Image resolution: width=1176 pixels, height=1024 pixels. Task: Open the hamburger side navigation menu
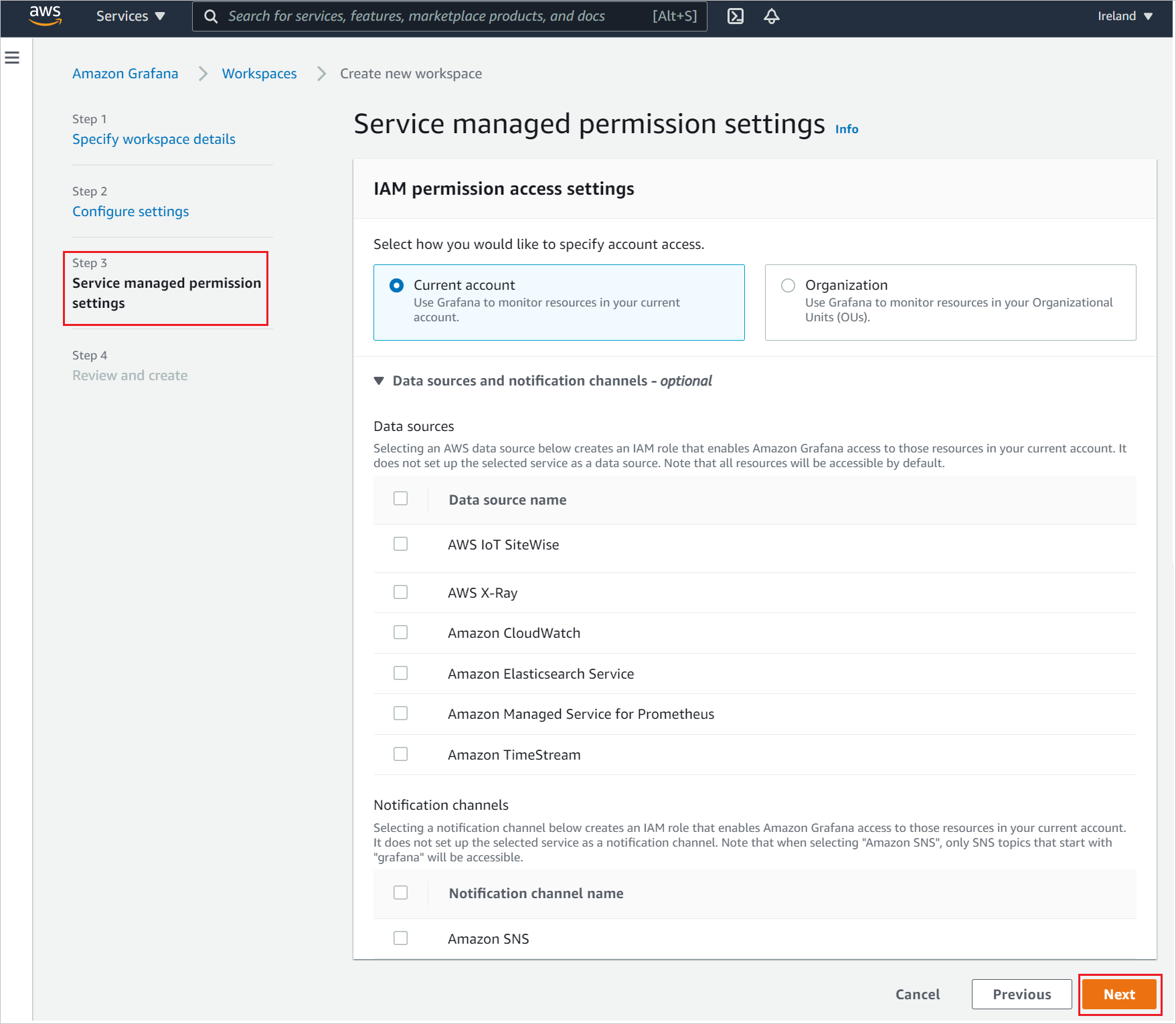[x=12, y=58]
